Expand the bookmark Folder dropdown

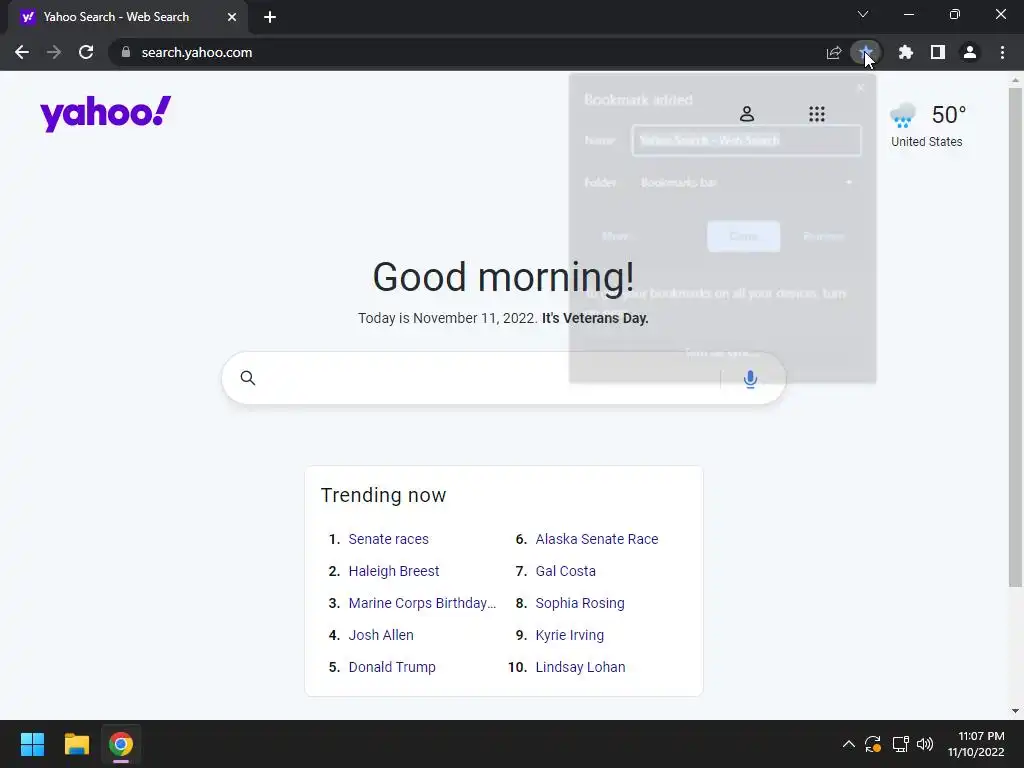[x=746, y=183]
